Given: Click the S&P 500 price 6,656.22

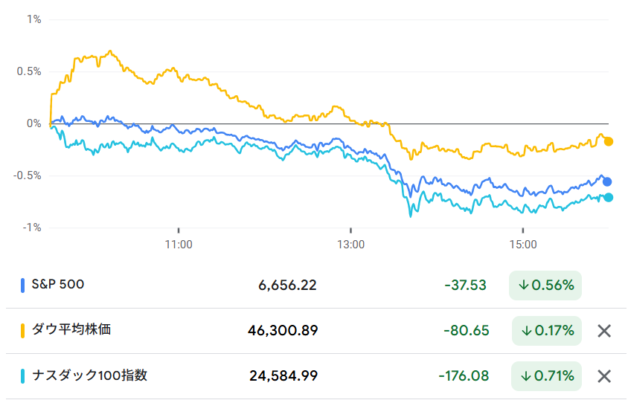Looking at the screenshot, I should click(287, 285).
